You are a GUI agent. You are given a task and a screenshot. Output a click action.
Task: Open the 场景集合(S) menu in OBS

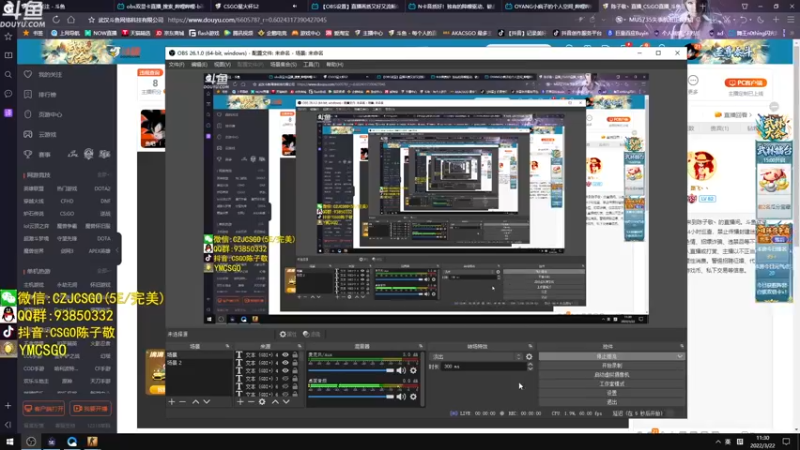[283, 65]
